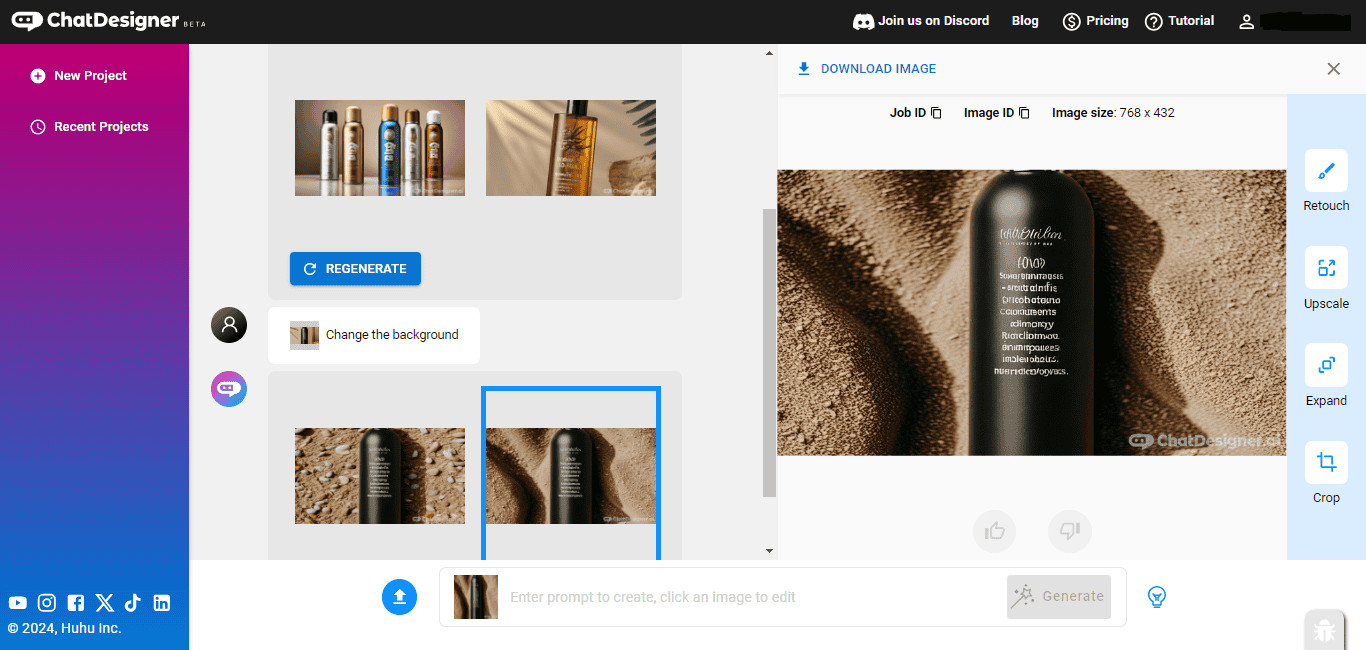Click the user account icon
Viewport: 1366px width, 650px height.
pos(1246,21)
